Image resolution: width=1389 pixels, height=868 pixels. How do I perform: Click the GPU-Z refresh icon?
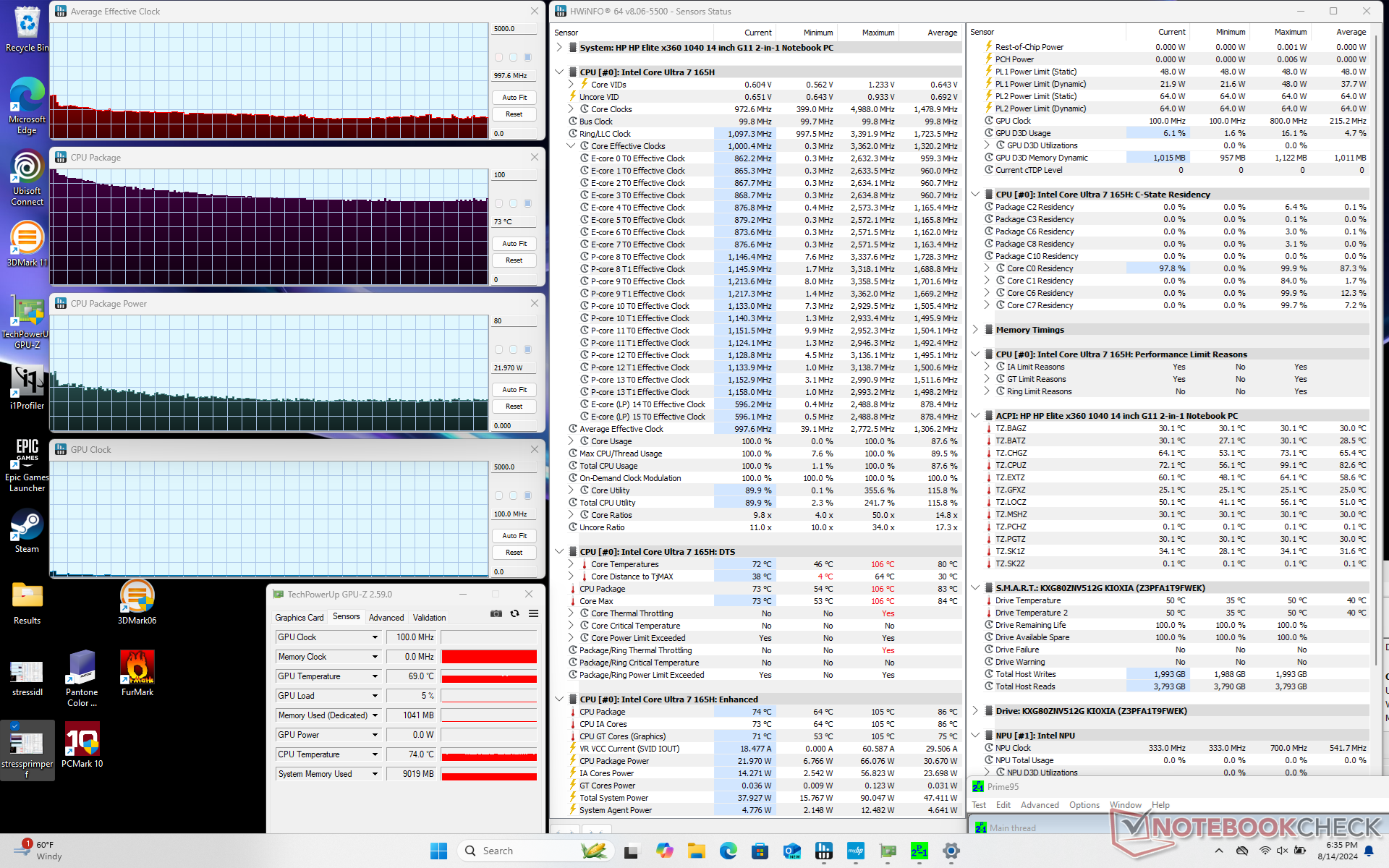(515, 613)
